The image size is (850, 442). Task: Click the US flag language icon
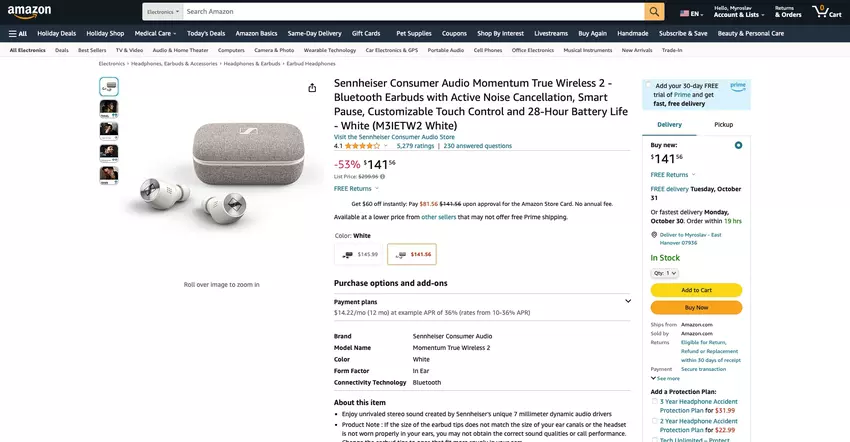687,14
